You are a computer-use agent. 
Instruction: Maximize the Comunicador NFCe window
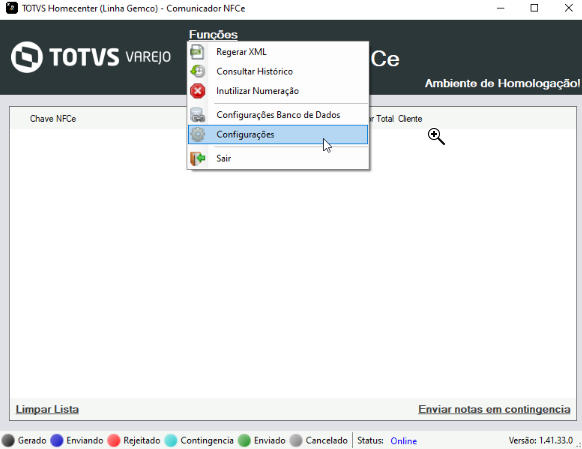coord(534,8)
